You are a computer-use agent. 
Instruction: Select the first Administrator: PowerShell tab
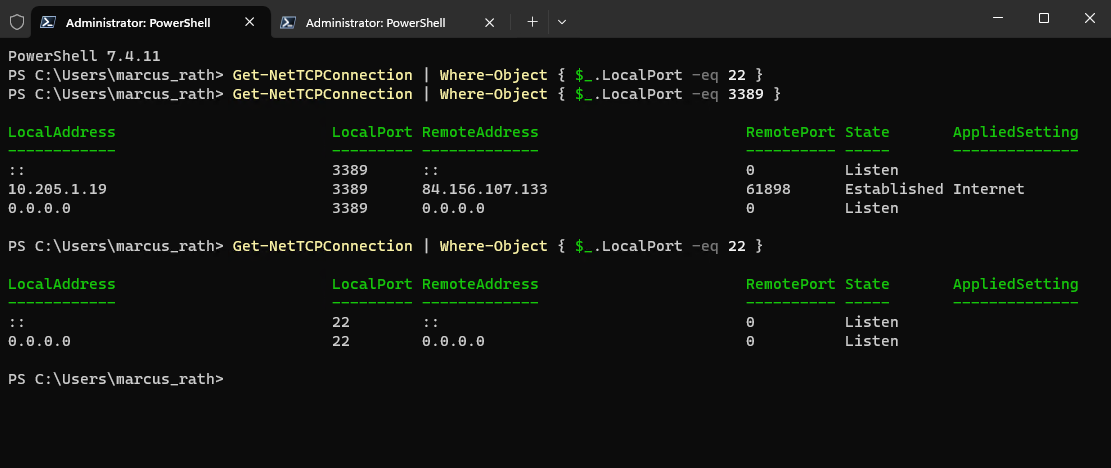138,23
